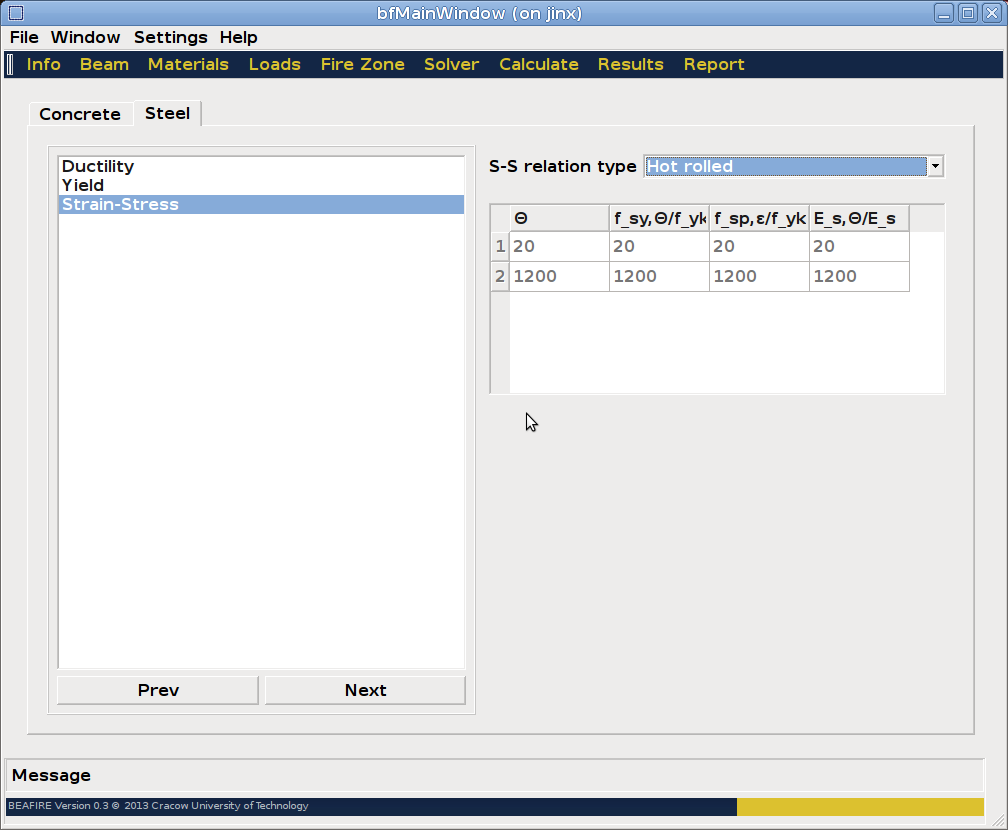Maximize the bfMainWindow window

967,13
